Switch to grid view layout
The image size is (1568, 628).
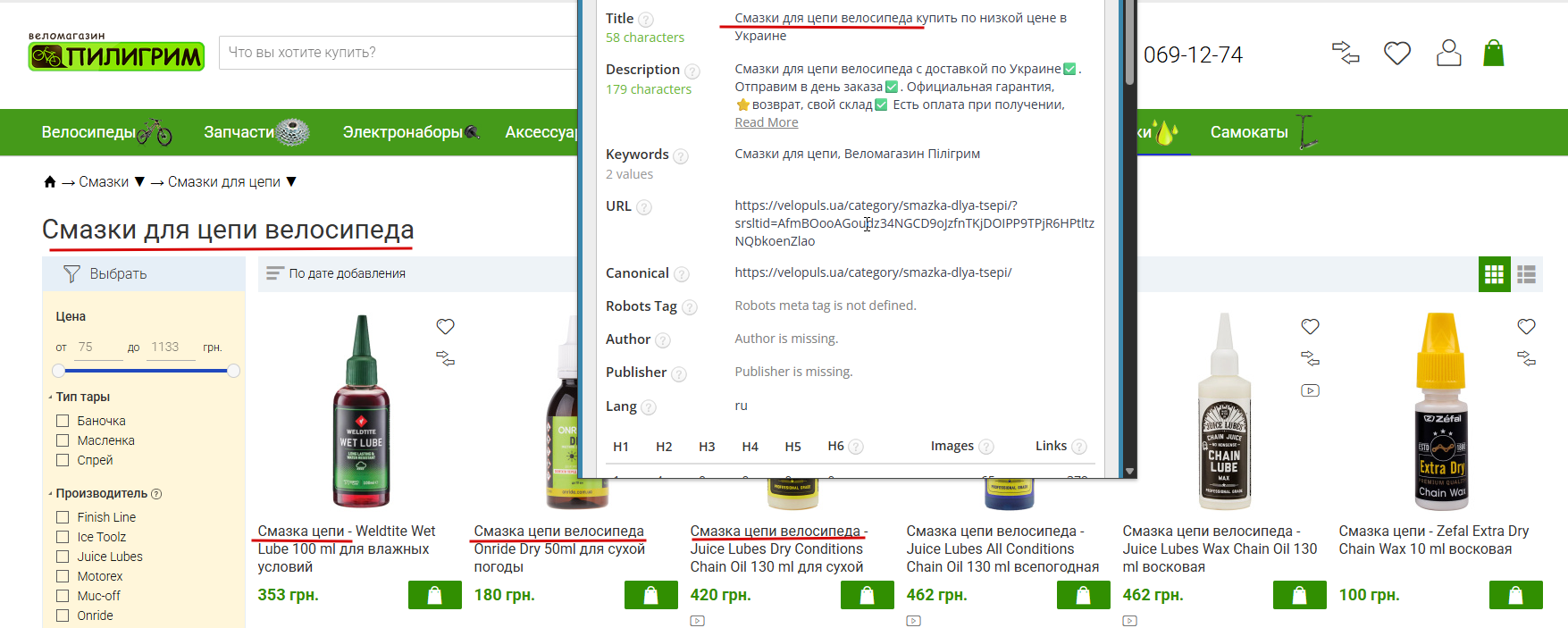click(x=1495, y=274)
